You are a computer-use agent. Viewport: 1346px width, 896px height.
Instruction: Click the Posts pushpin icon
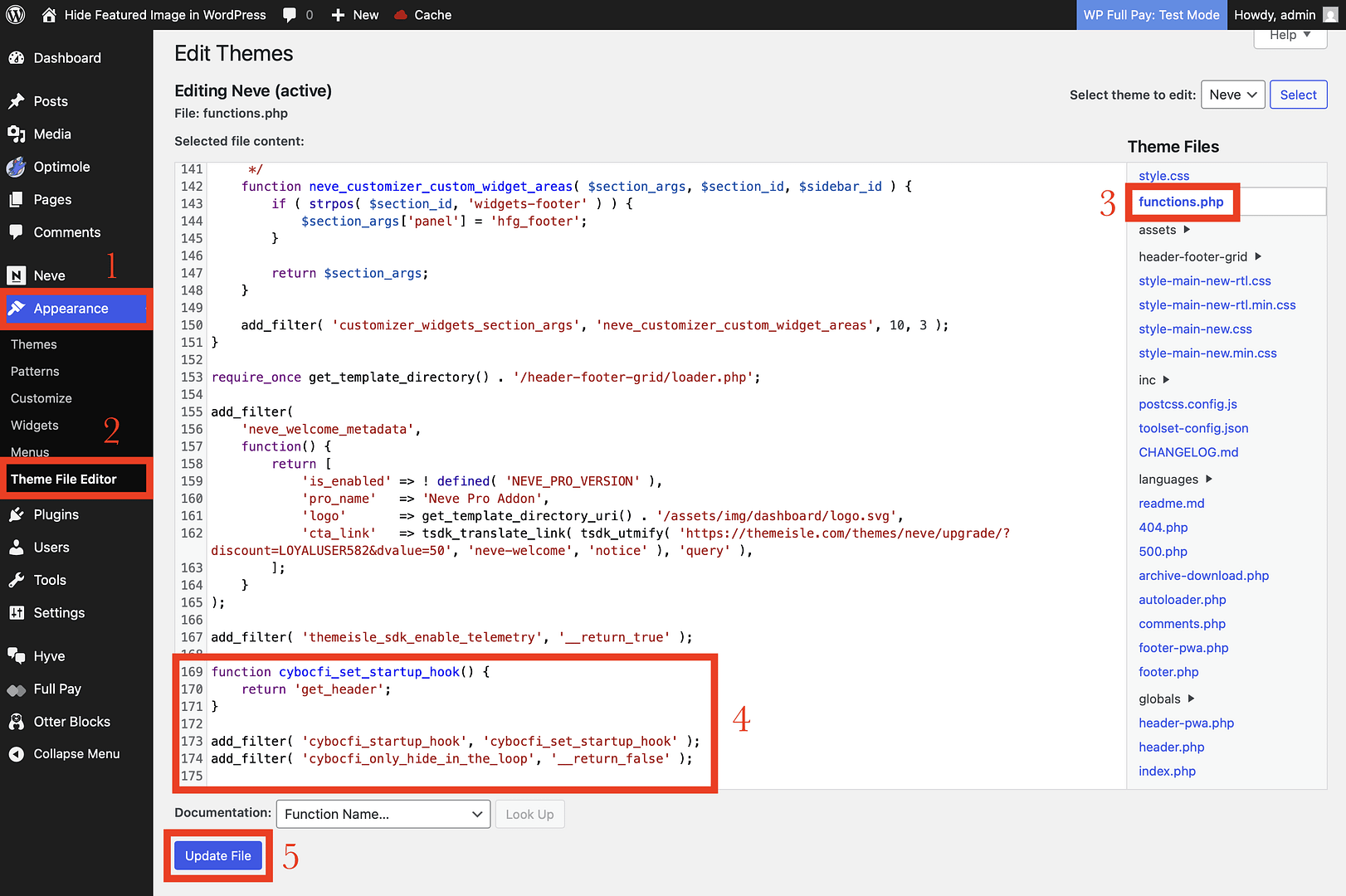(x=17, y=101)
